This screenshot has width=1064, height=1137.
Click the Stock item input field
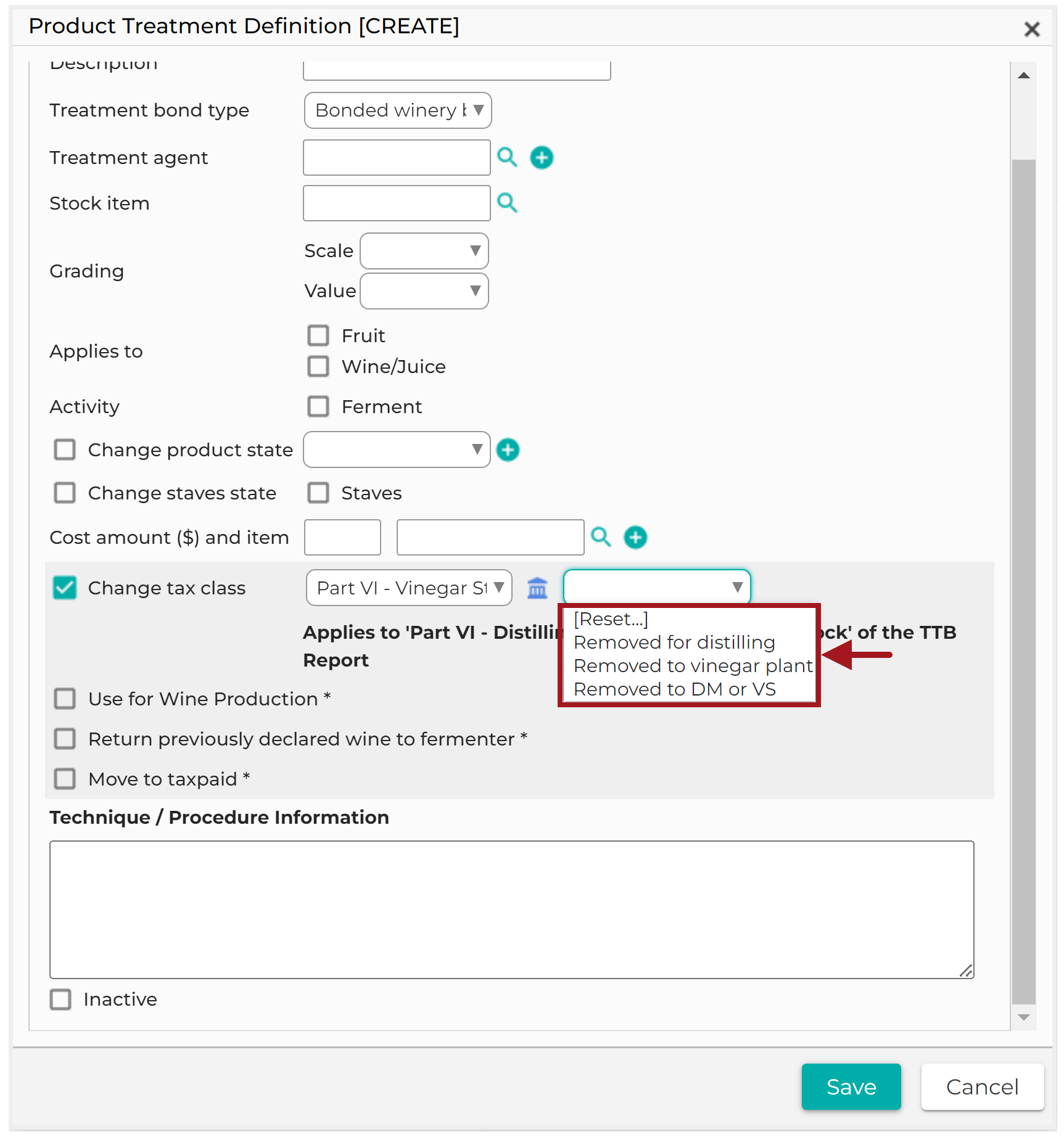pyautogui.click(x=397, y=203)
